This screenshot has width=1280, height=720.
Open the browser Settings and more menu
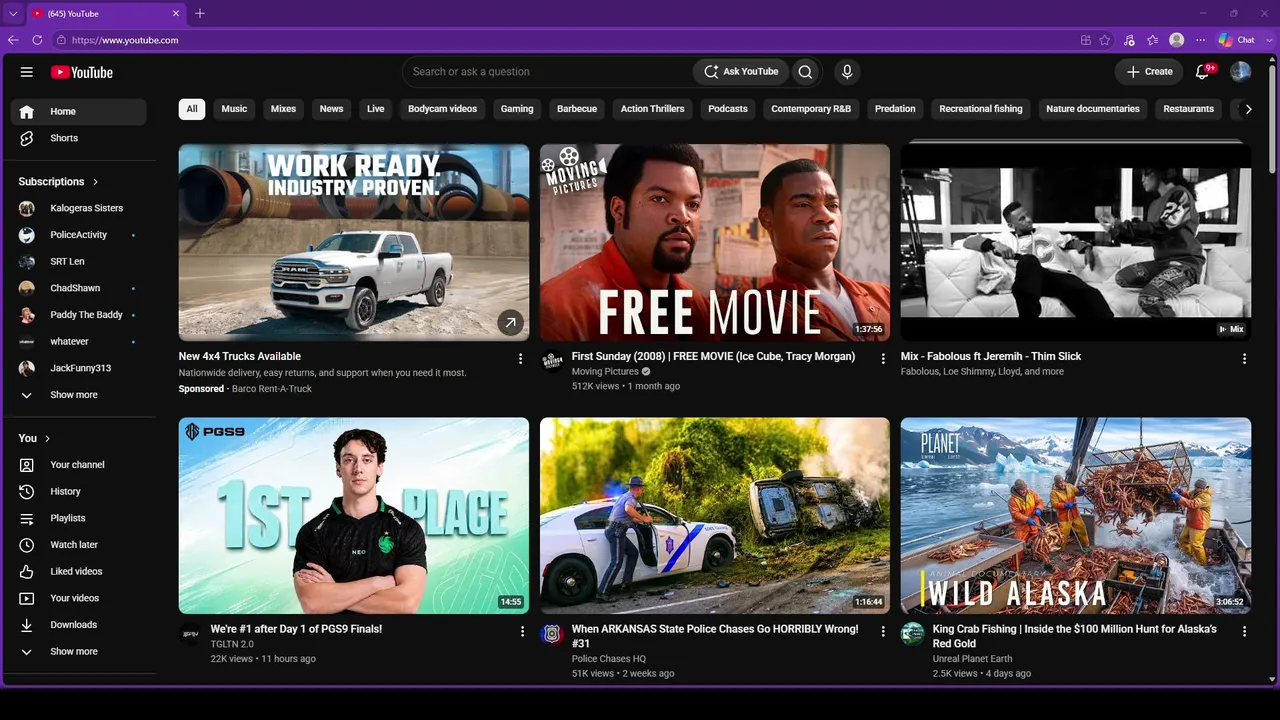coord(1201,40)
